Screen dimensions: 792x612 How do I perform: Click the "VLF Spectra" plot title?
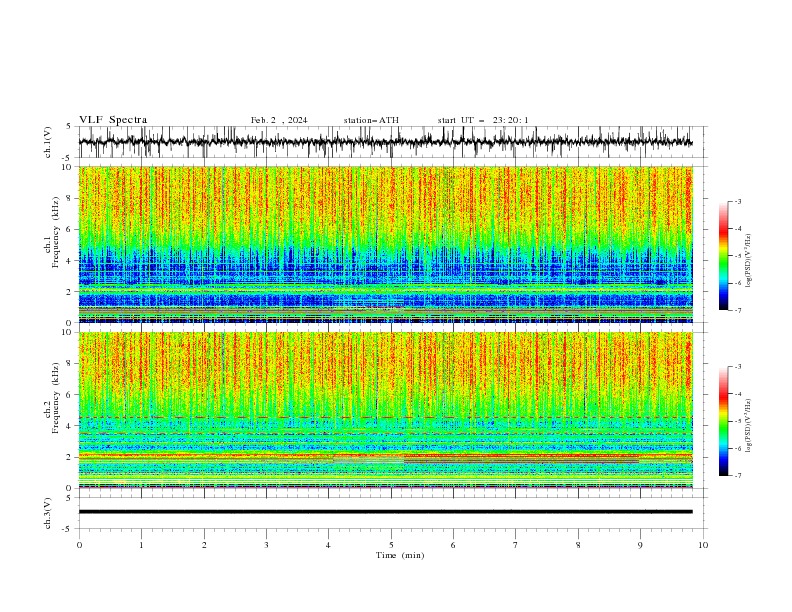pyautogui.click(x=113, y=120)
